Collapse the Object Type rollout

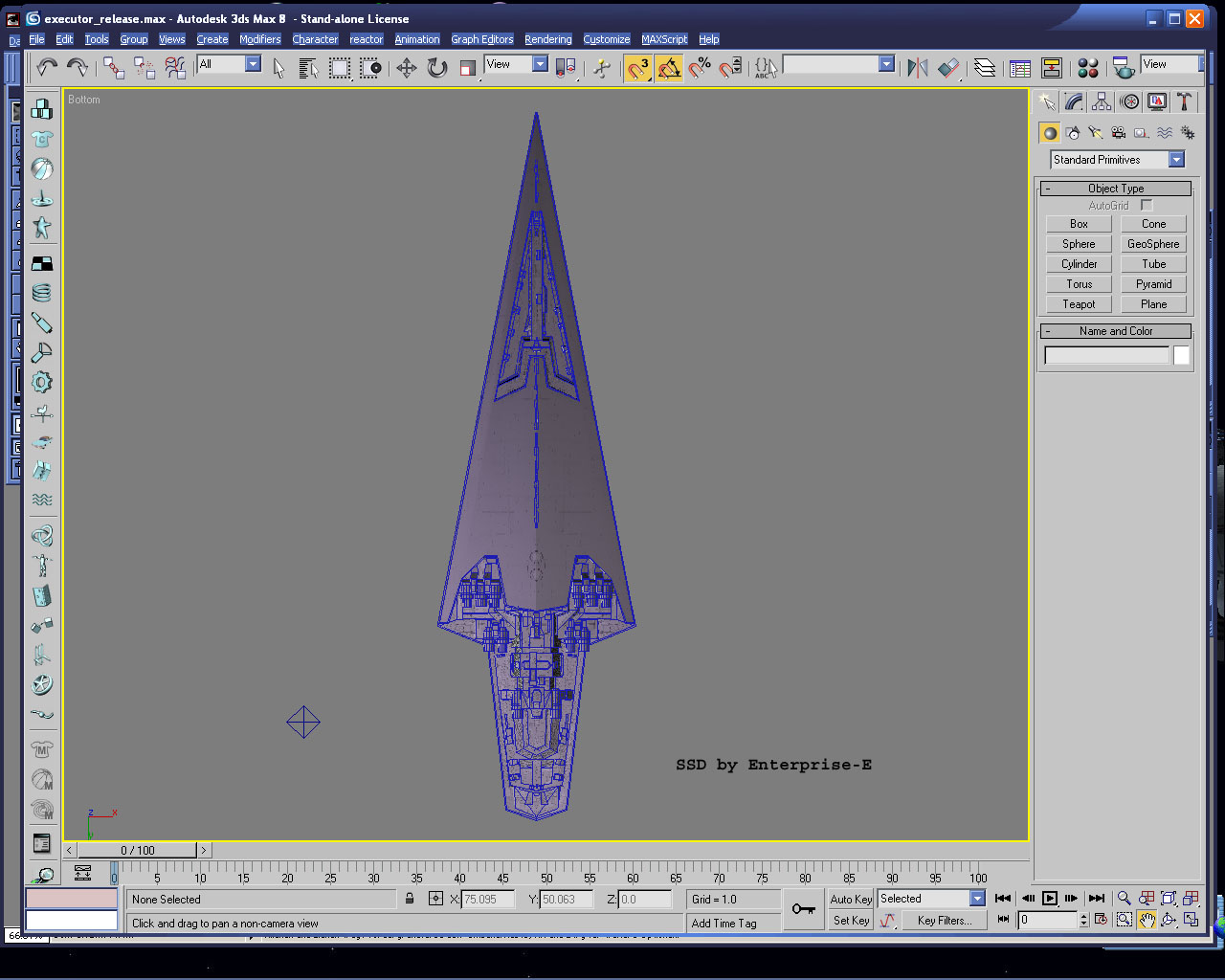pos(1116,189)
